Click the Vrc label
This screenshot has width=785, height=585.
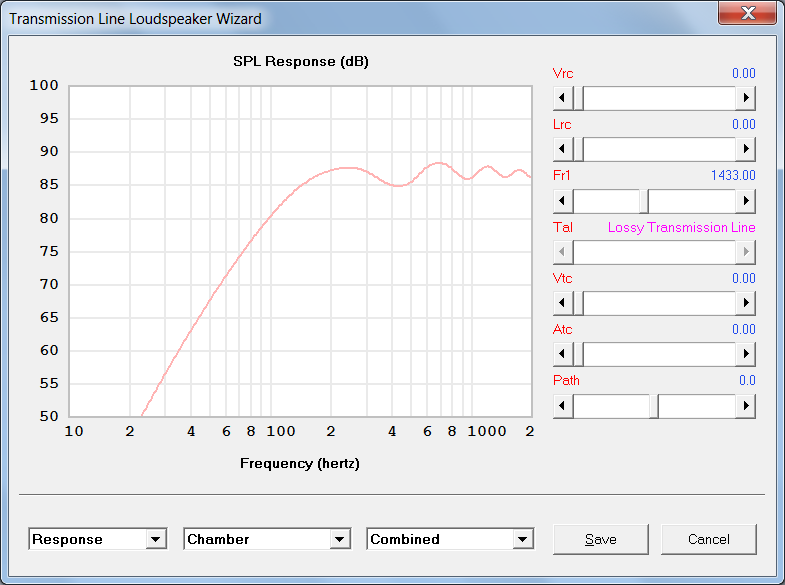point(563,73)
